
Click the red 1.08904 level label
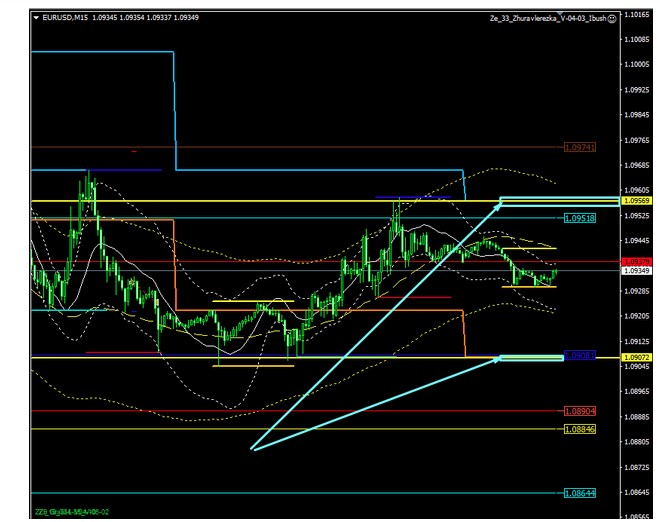[580, 411]
